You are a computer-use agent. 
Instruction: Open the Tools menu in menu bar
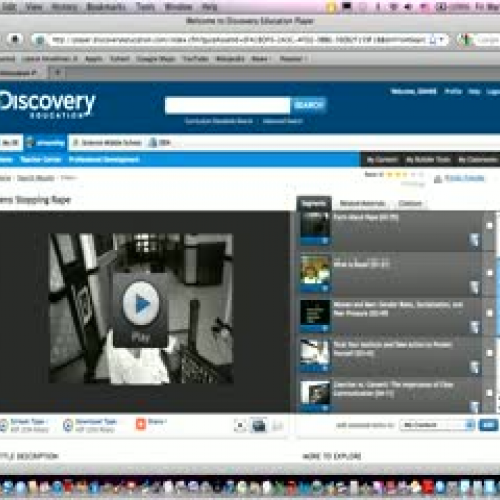145,7
